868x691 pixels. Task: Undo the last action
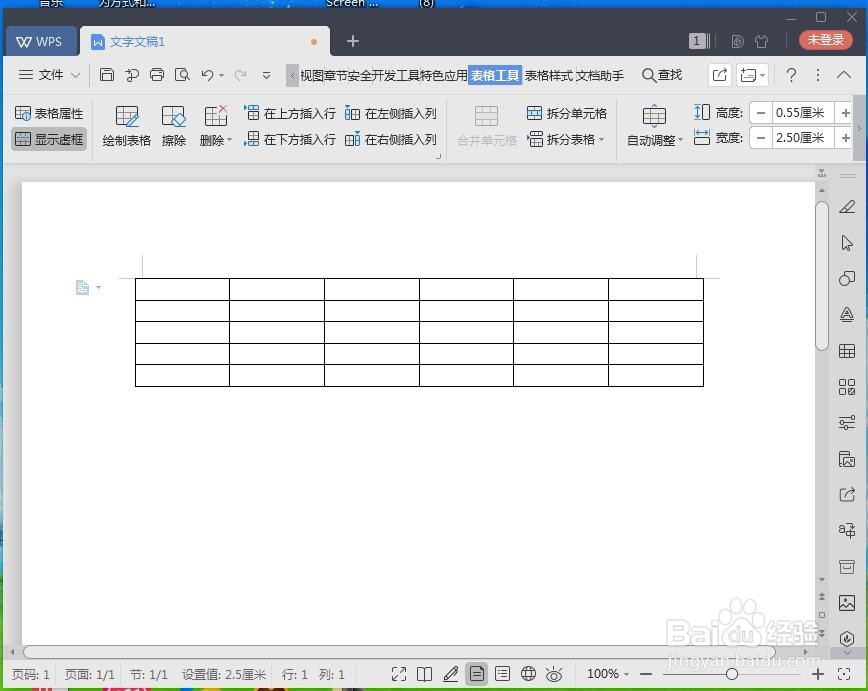coord(208,75)
